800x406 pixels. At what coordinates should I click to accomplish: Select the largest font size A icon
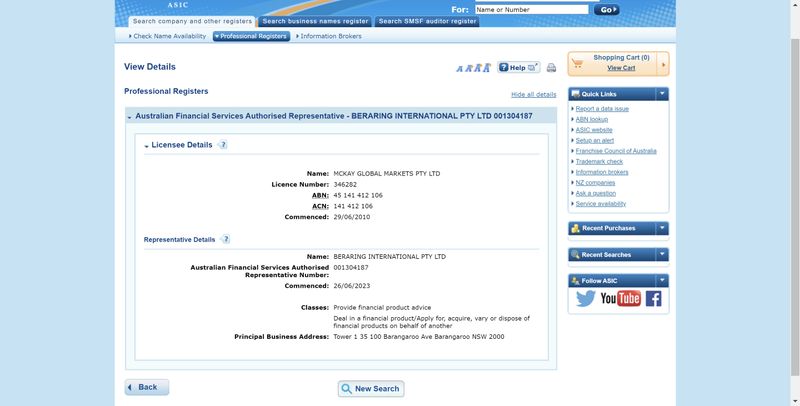pyautogui.click(x=487, y=67)
